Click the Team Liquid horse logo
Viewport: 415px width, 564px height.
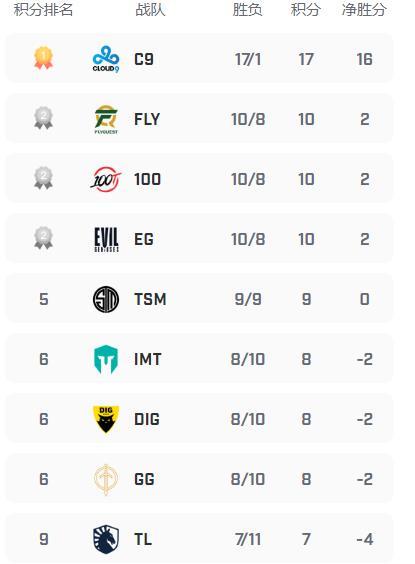click(x=106, y=539)
